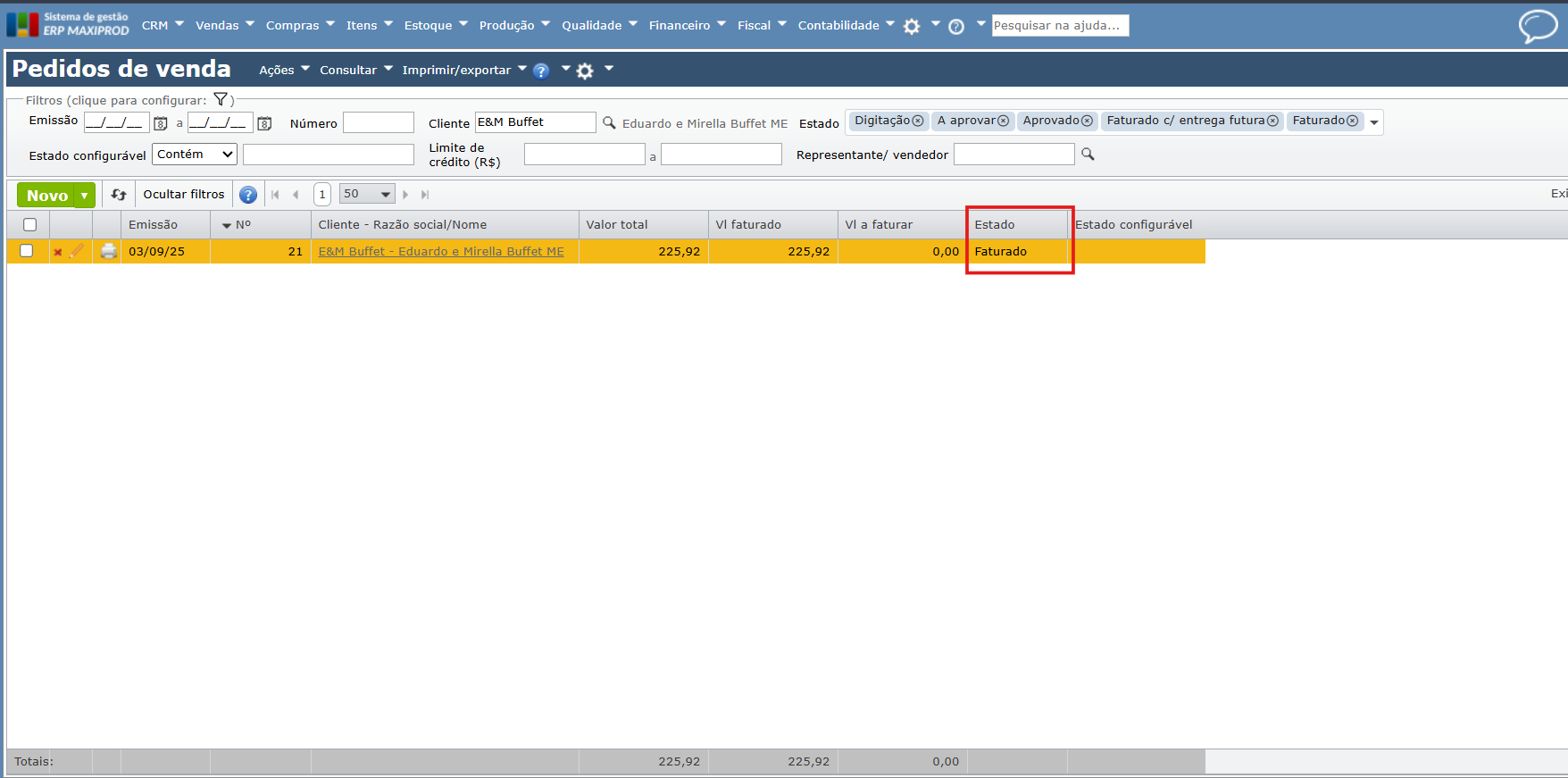Click the Cliente filter input field
The width and height of the screenshot is (1568, 778).
click(535, 122)
